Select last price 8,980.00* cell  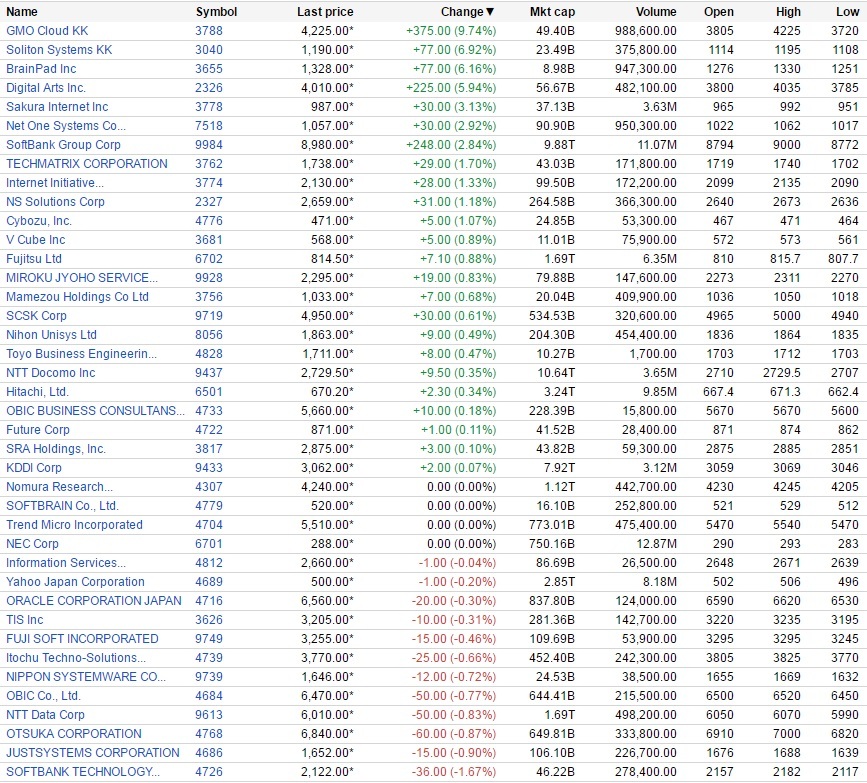(x=327, y=145)
